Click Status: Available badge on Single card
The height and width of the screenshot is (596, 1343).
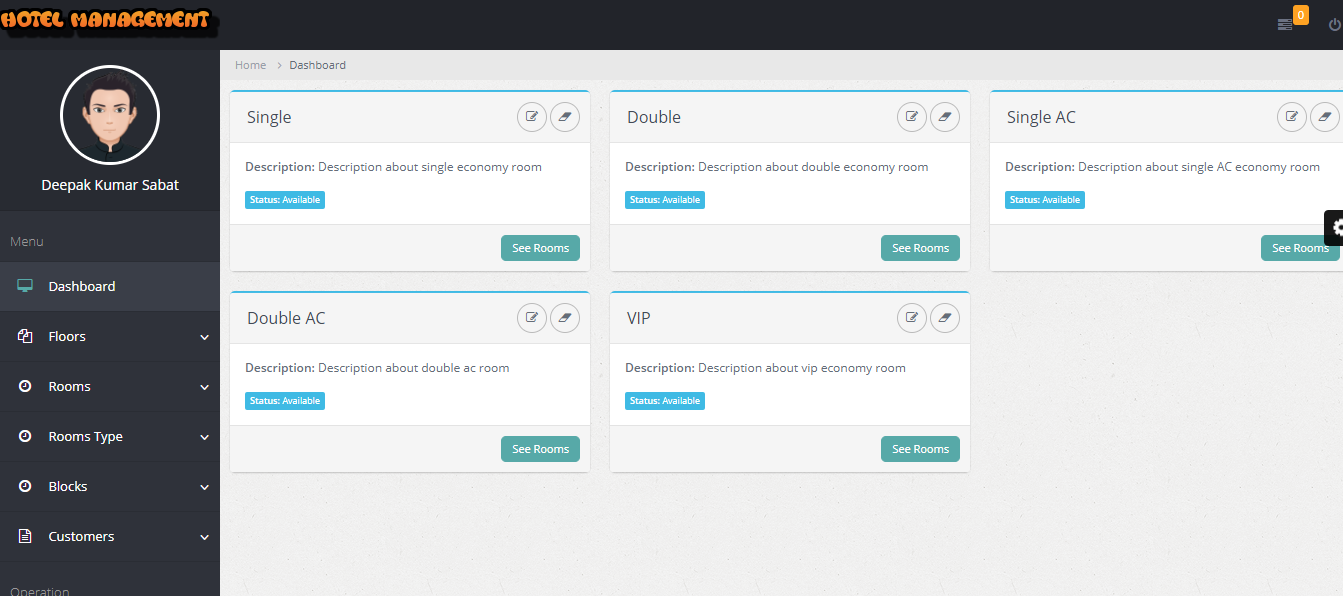point(285,200)
